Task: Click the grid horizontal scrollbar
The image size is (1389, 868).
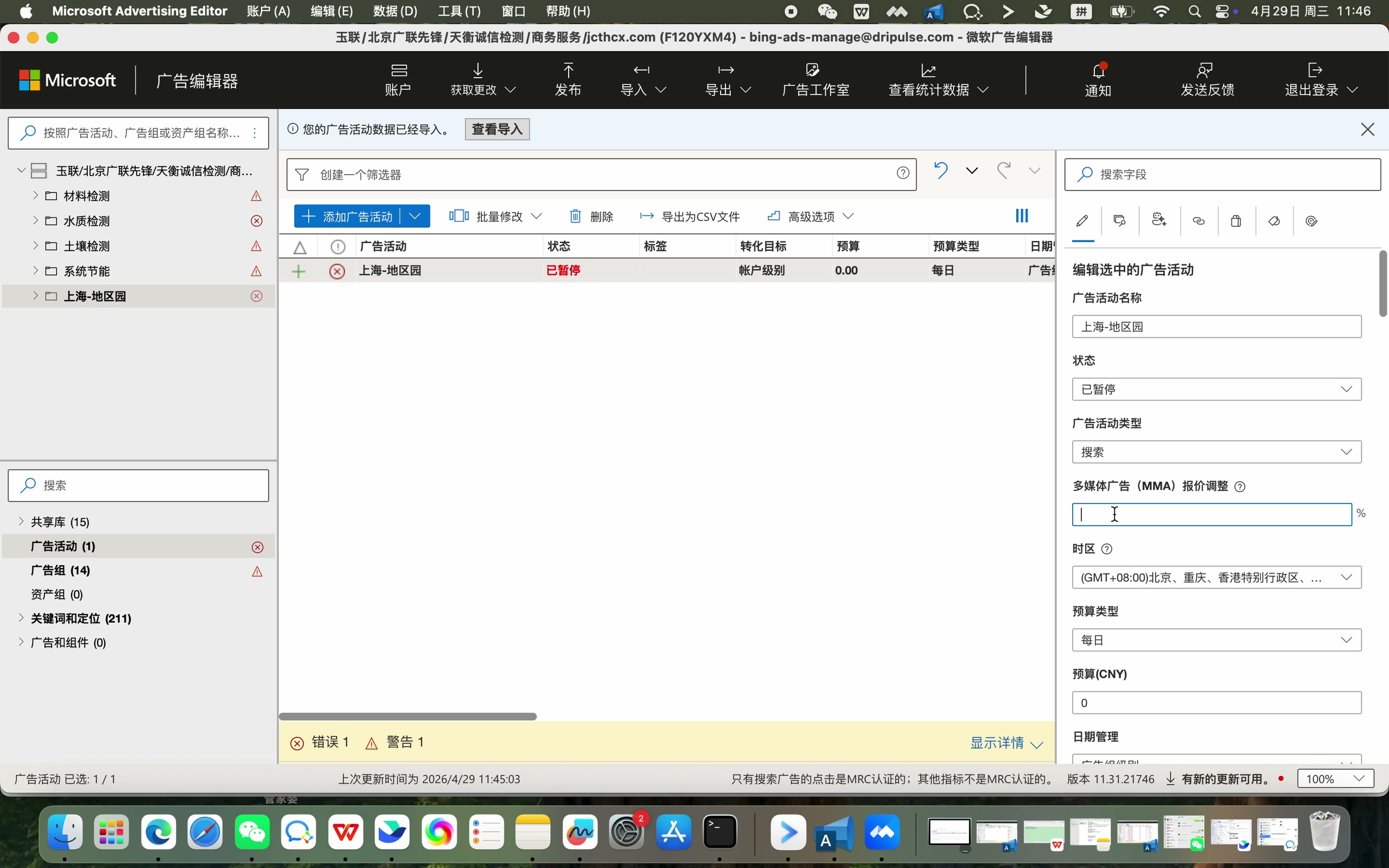Action: (x=407, y=717)
